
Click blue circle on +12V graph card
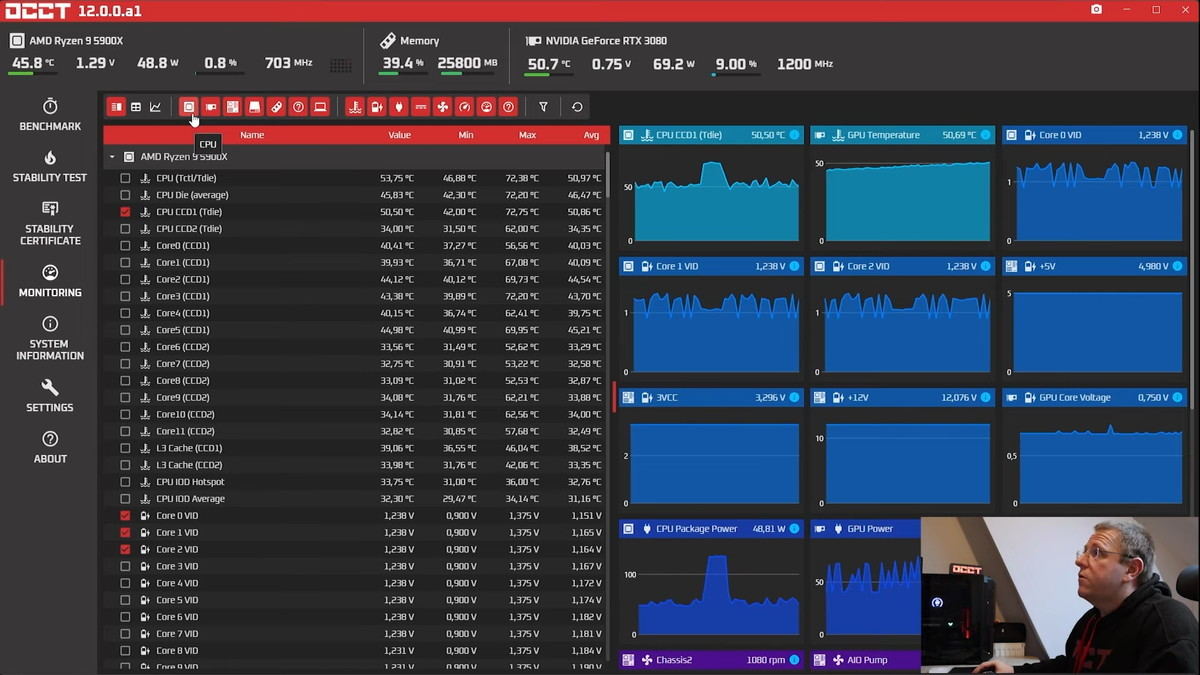(985, 398)
